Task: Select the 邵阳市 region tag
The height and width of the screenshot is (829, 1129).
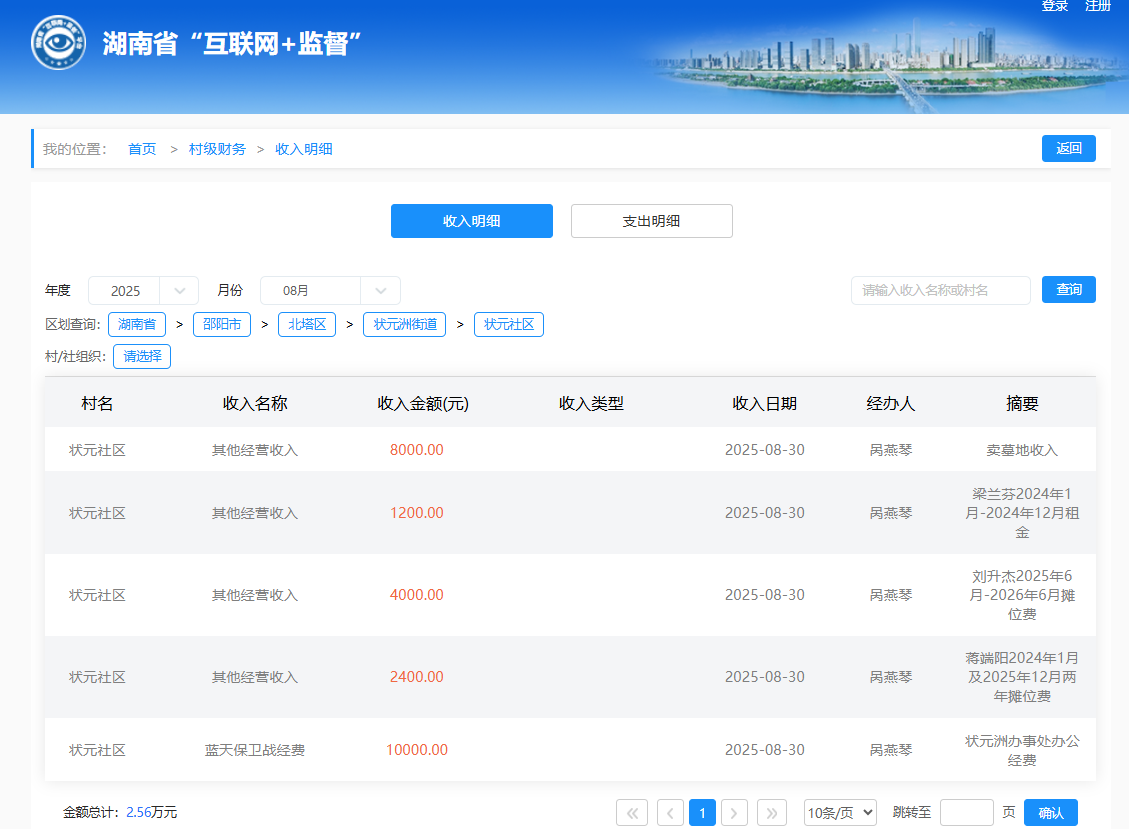Action: coord(222,325)
